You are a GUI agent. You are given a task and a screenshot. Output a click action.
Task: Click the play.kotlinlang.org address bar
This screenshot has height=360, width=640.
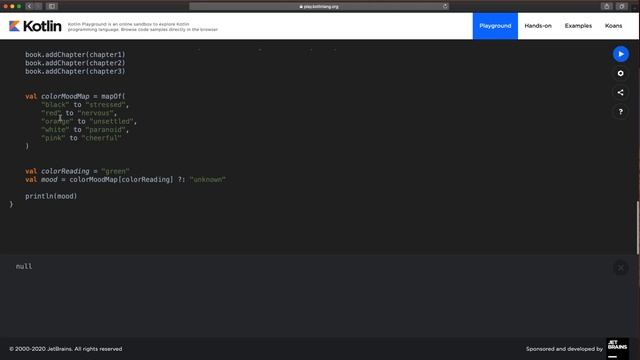coord(319,6)
